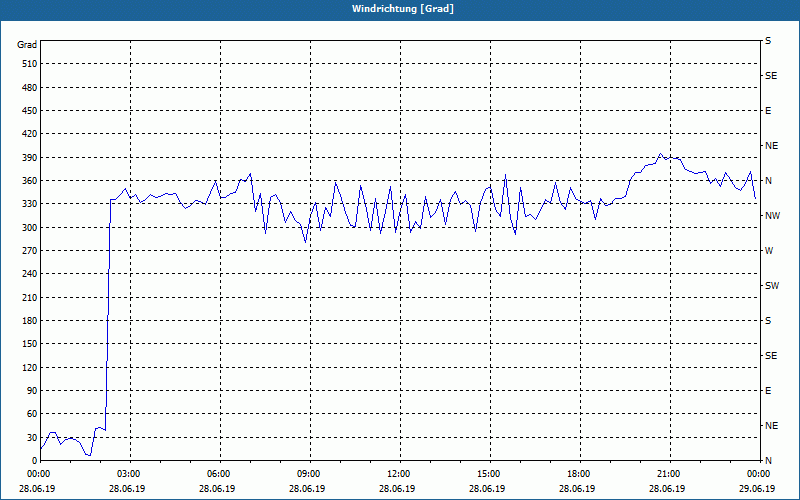
Task: Select the 12:00 time axis label
Action: pos(398,473)
